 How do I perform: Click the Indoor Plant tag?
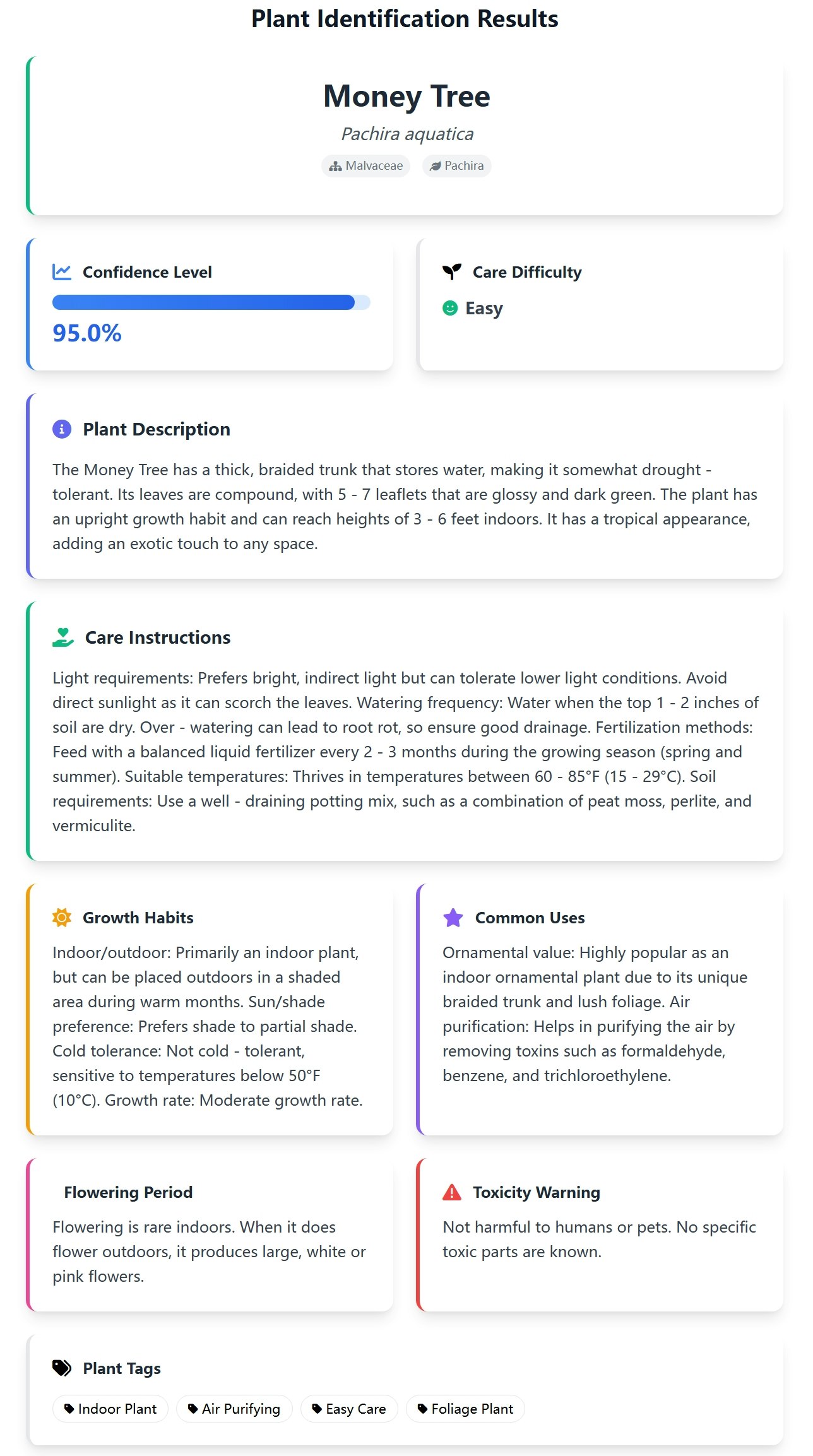(x=110, y=1409)
